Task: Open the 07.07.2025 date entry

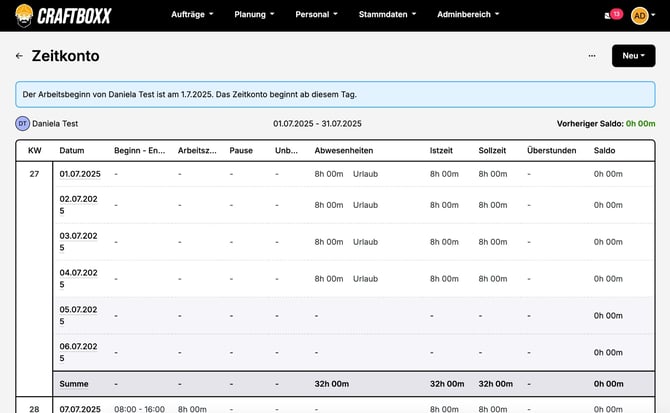Action: click(80, 408)
